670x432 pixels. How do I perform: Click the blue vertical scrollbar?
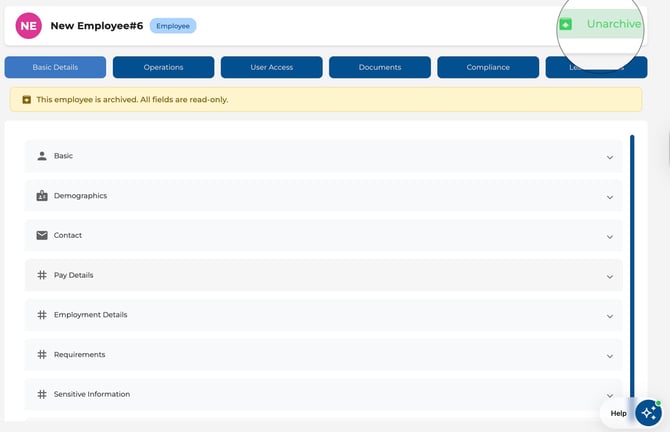coord(631,260)
